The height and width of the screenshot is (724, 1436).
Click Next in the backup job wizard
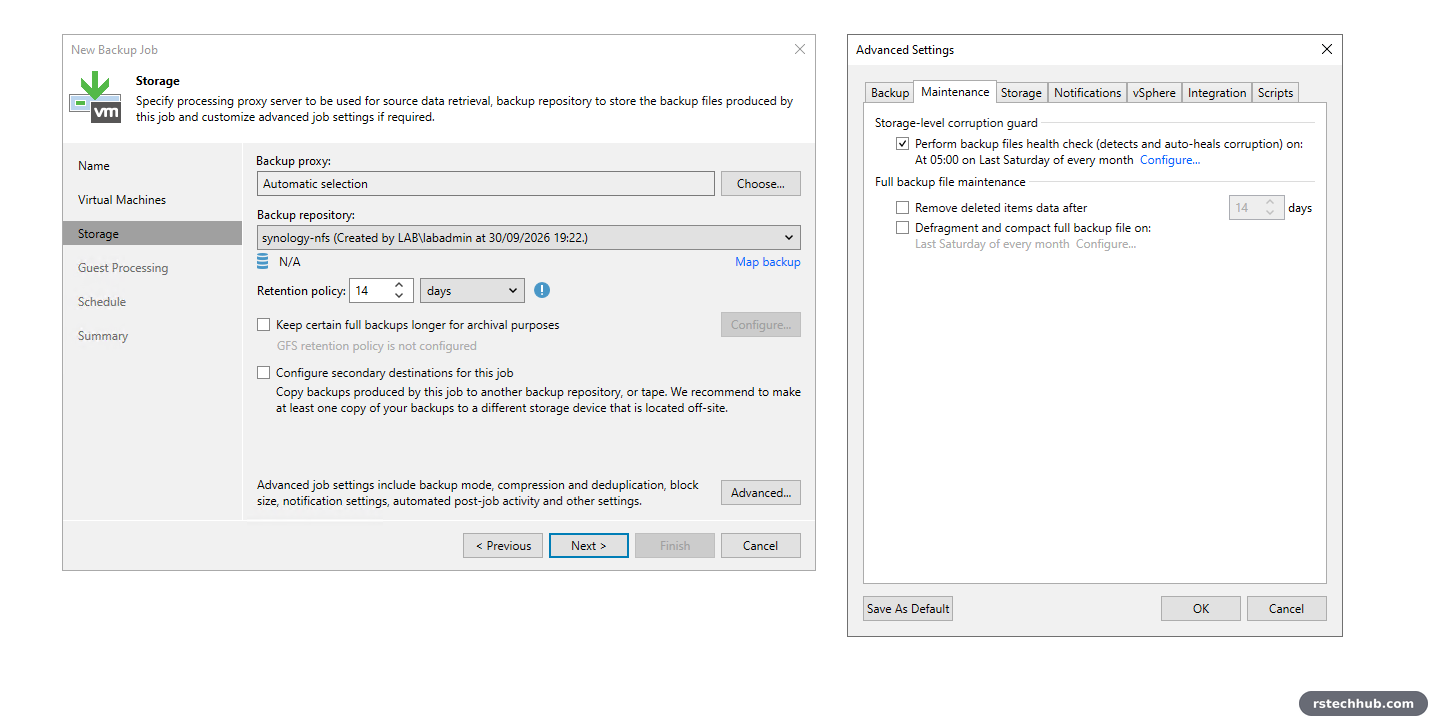589,546
